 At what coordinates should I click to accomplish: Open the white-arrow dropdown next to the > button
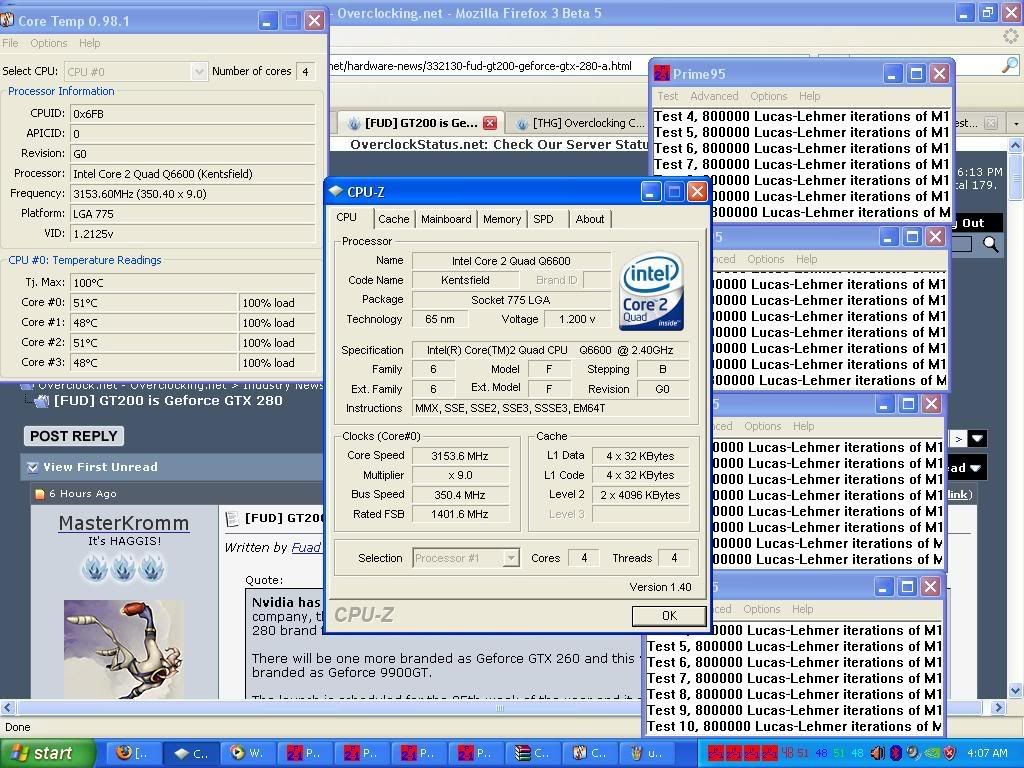pyautogui.click(x=977, y=439)
